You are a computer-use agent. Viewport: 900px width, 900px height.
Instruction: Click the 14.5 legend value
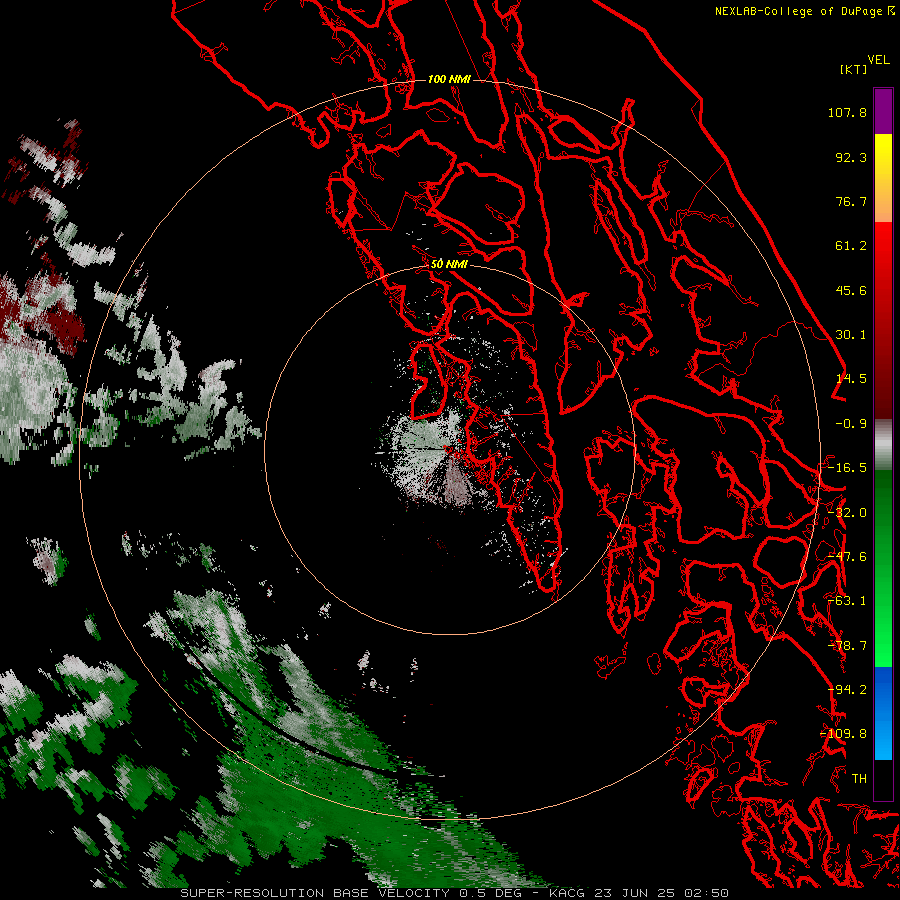851,379
